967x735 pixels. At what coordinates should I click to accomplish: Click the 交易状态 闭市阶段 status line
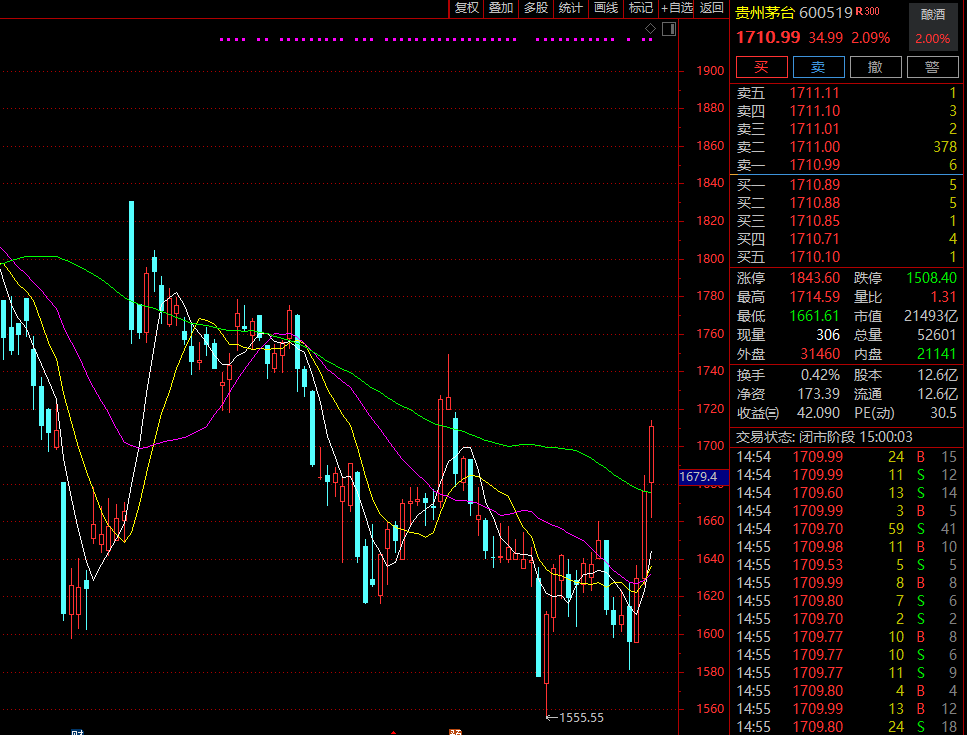[824, 437]
